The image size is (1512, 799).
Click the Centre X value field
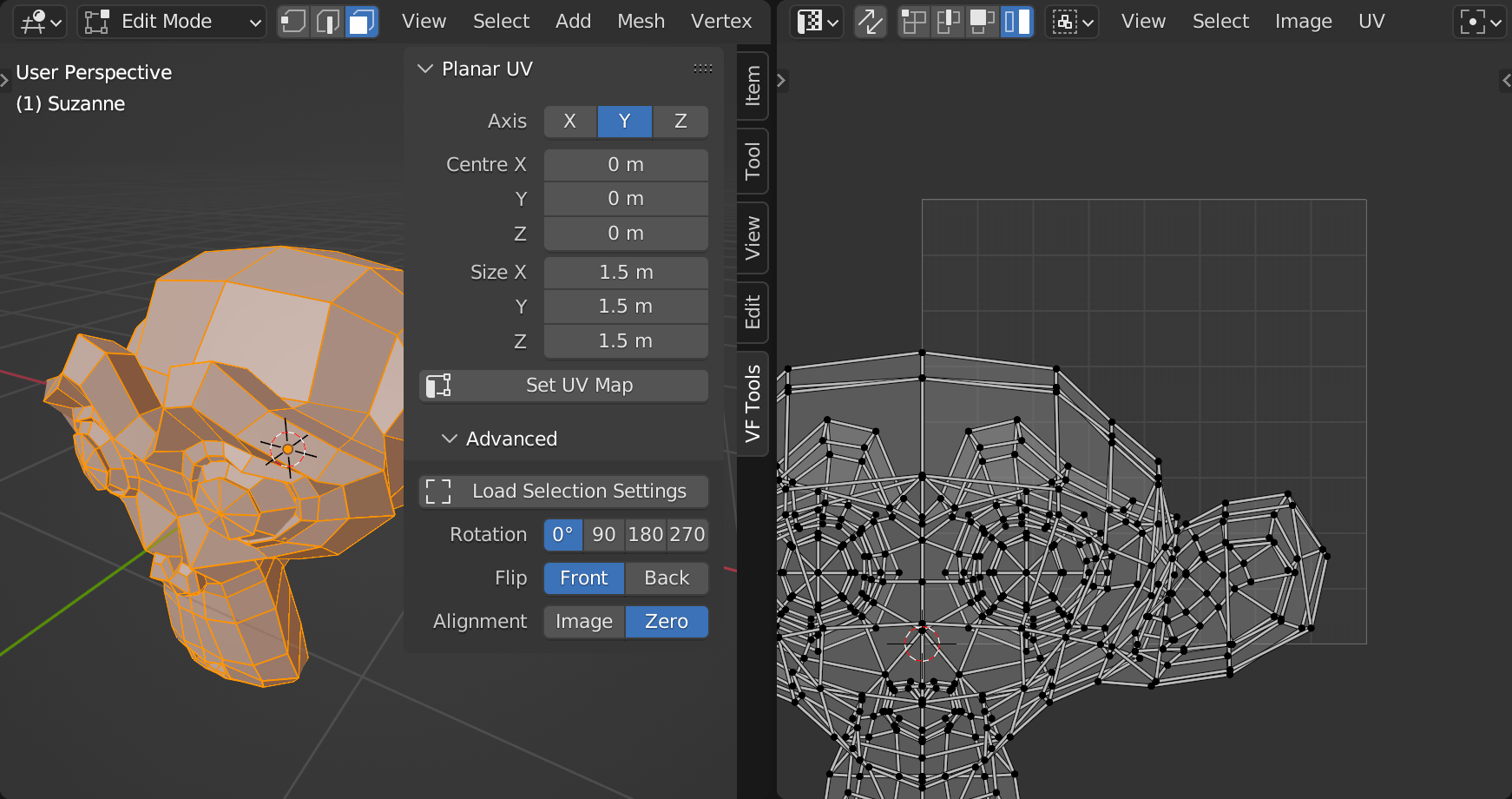[x=626, y=165]
